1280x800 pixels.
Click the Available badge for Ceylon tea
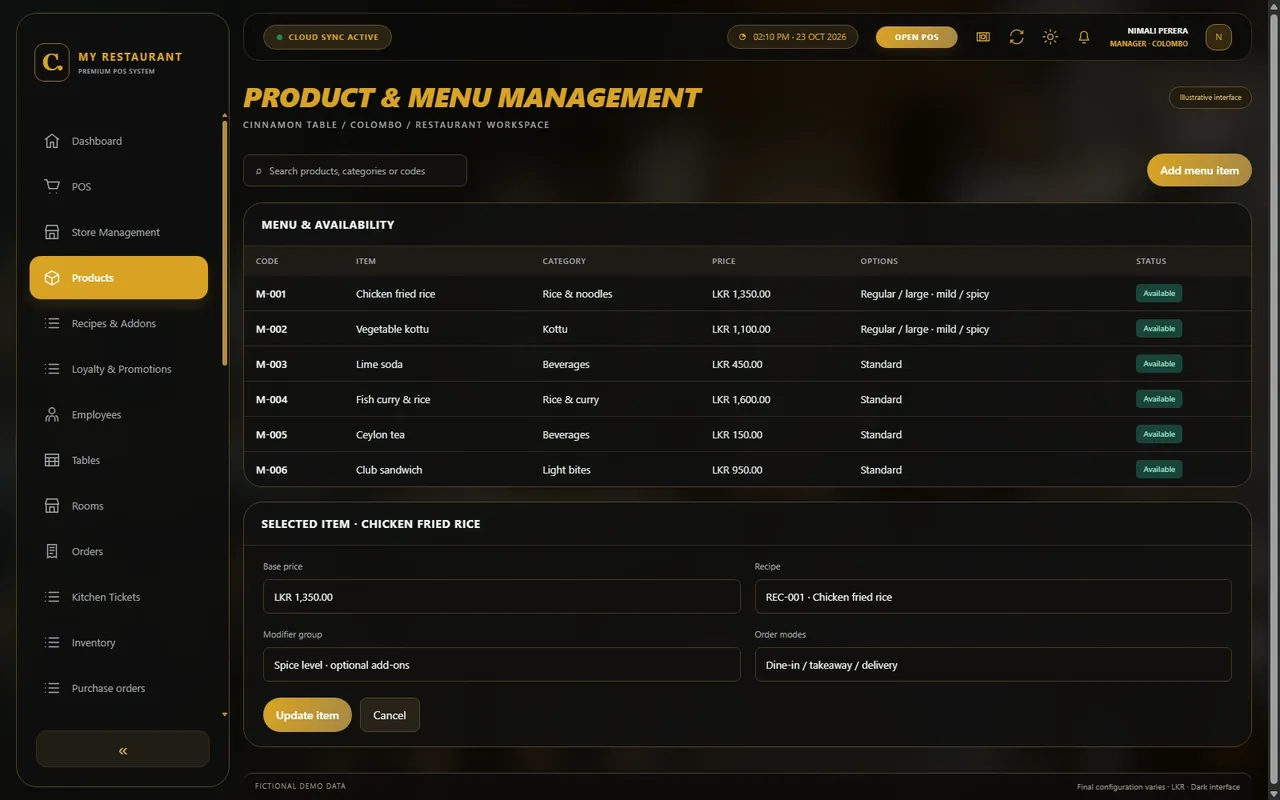coord(1159,434)
